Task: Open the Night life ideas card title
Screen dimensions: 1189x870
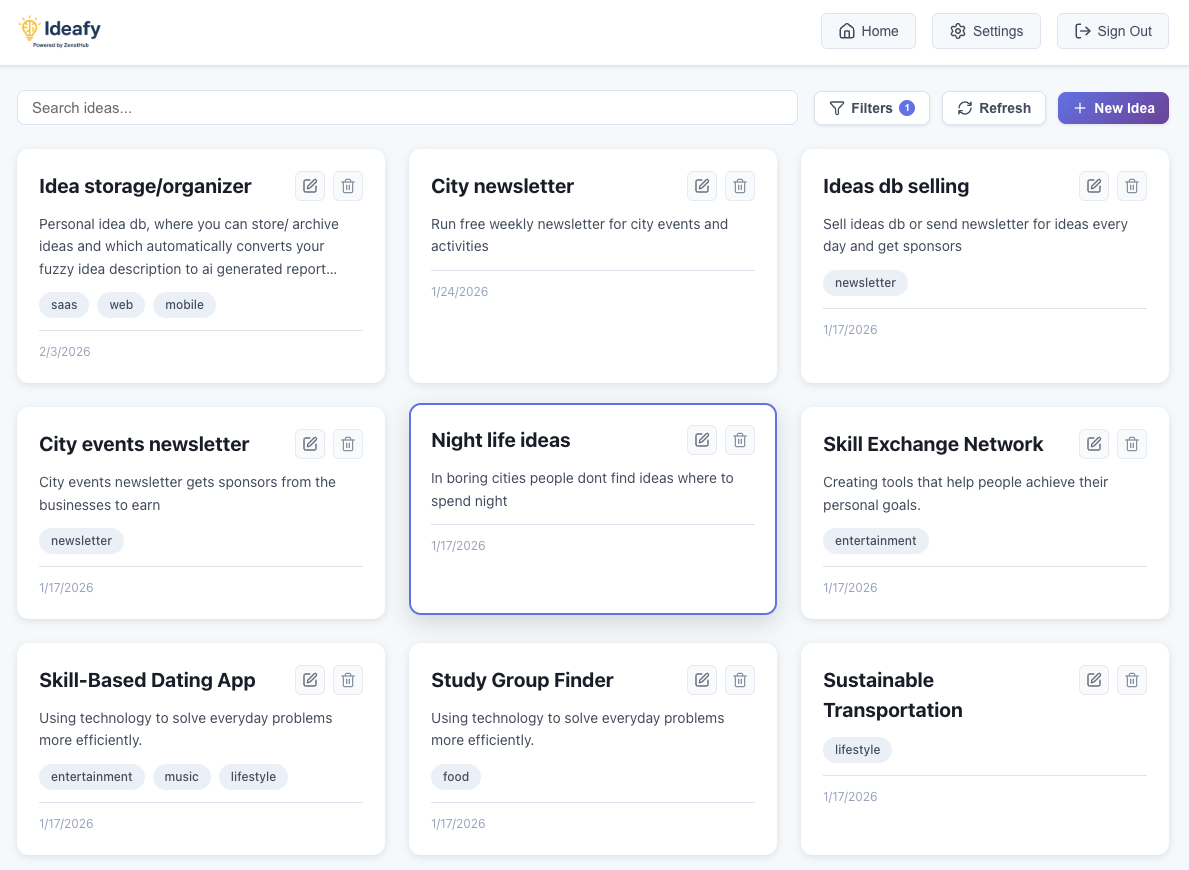Action: click(x=501, y=440)
